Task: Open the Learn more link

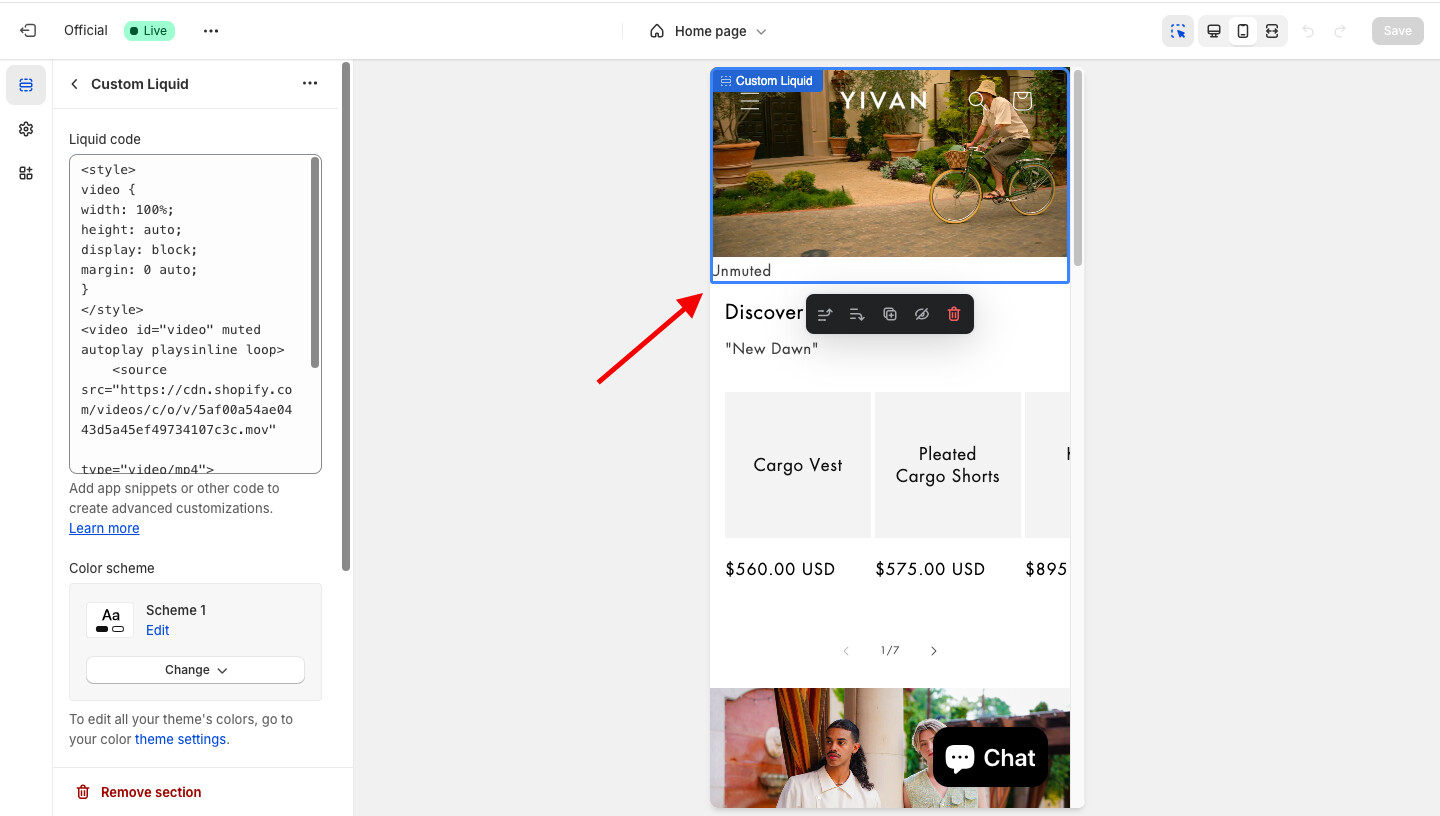Action: [104, 528]
